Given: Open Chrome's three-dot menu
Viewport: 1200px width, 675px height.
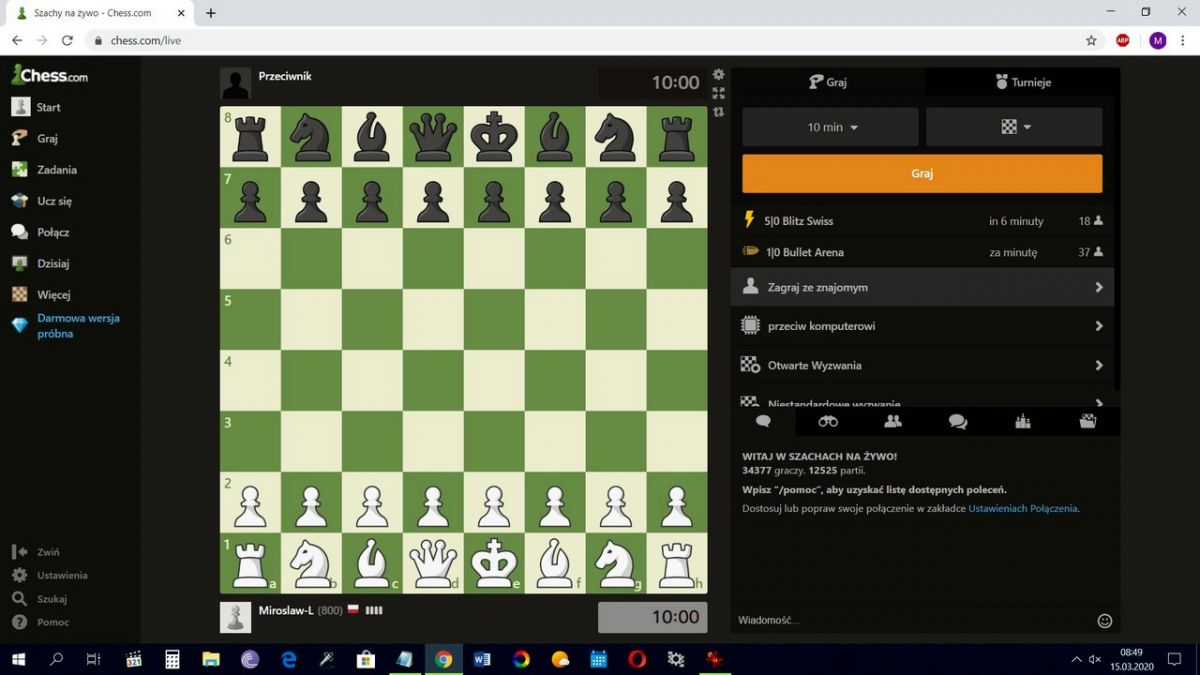Looking at the screenshot, I should click(x=1183, y=40).
